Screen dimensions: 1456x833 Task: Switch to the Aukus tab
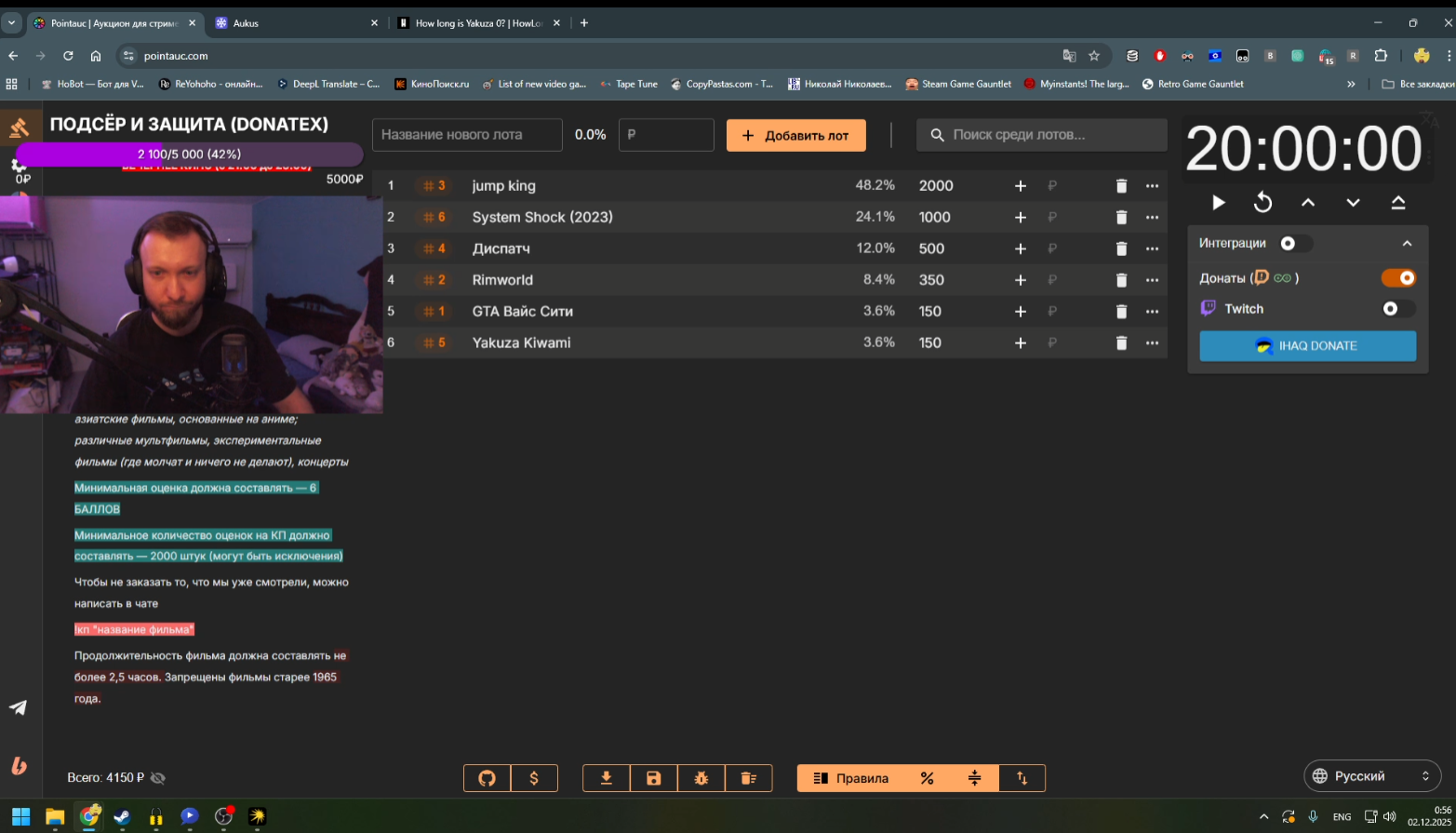295,23
